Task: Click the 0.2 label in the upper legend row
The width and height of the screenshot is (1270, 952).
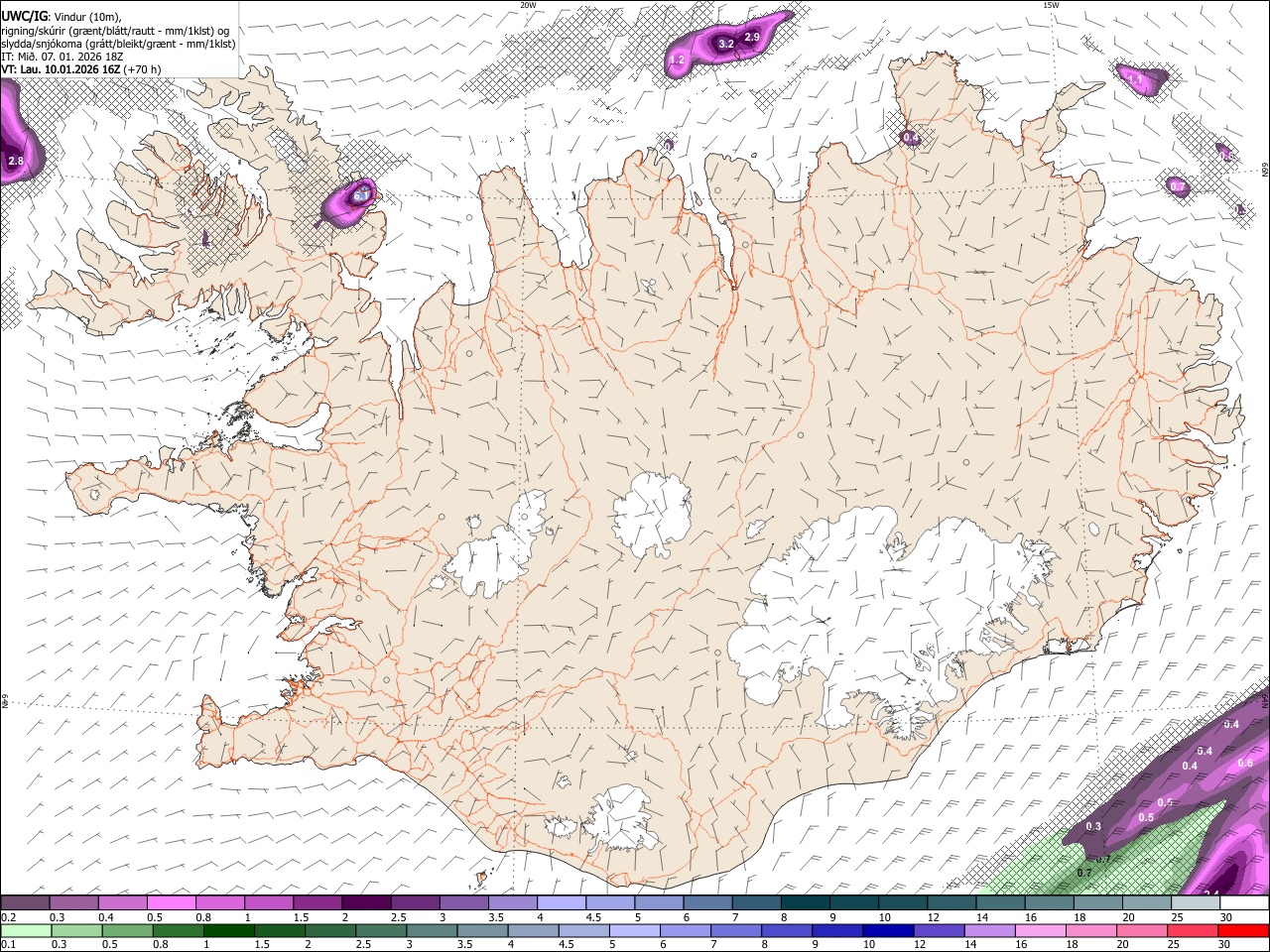Action: pos(8,917)
